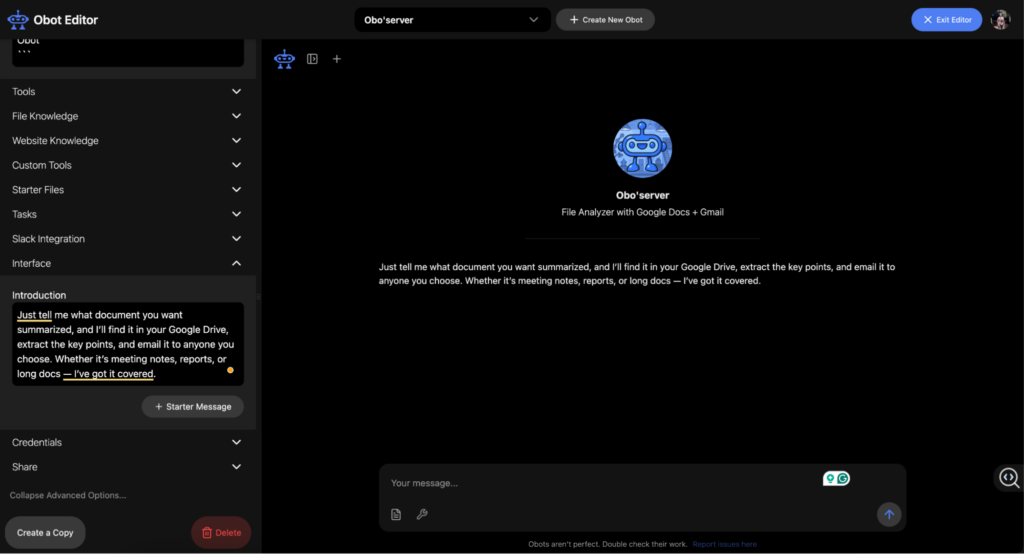Click Collapse Advanced Options link
The image size is (1024, 554).
(x=68, y=495)
